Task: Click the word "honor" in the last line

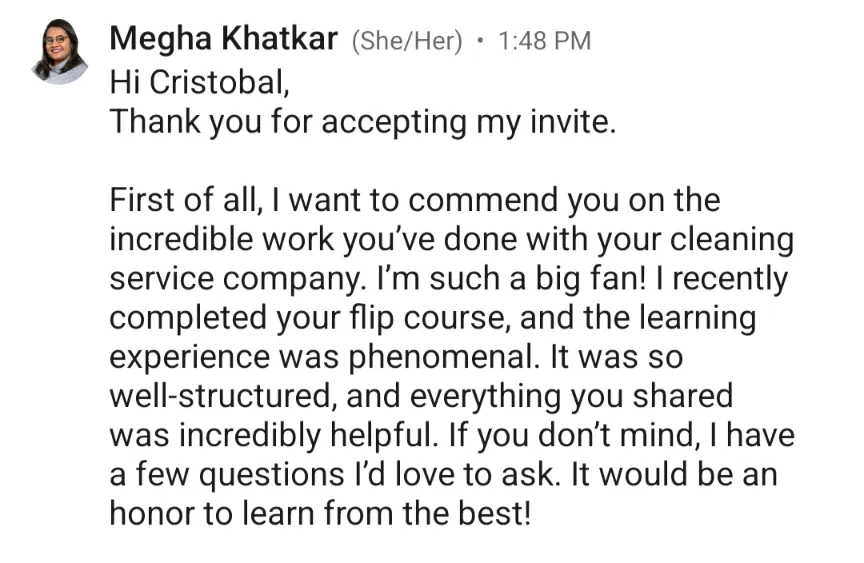Action: [x=158, y=513]
